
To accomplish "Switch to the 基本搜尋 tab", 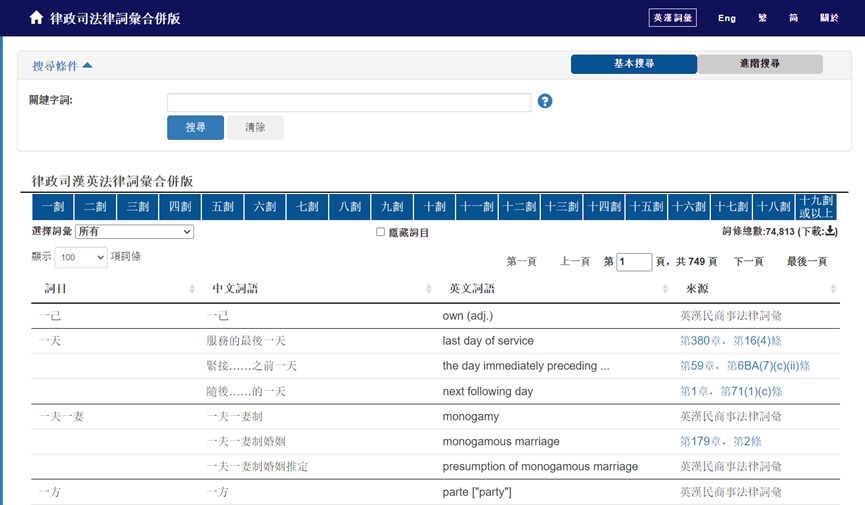I will (x=634, y=64).
